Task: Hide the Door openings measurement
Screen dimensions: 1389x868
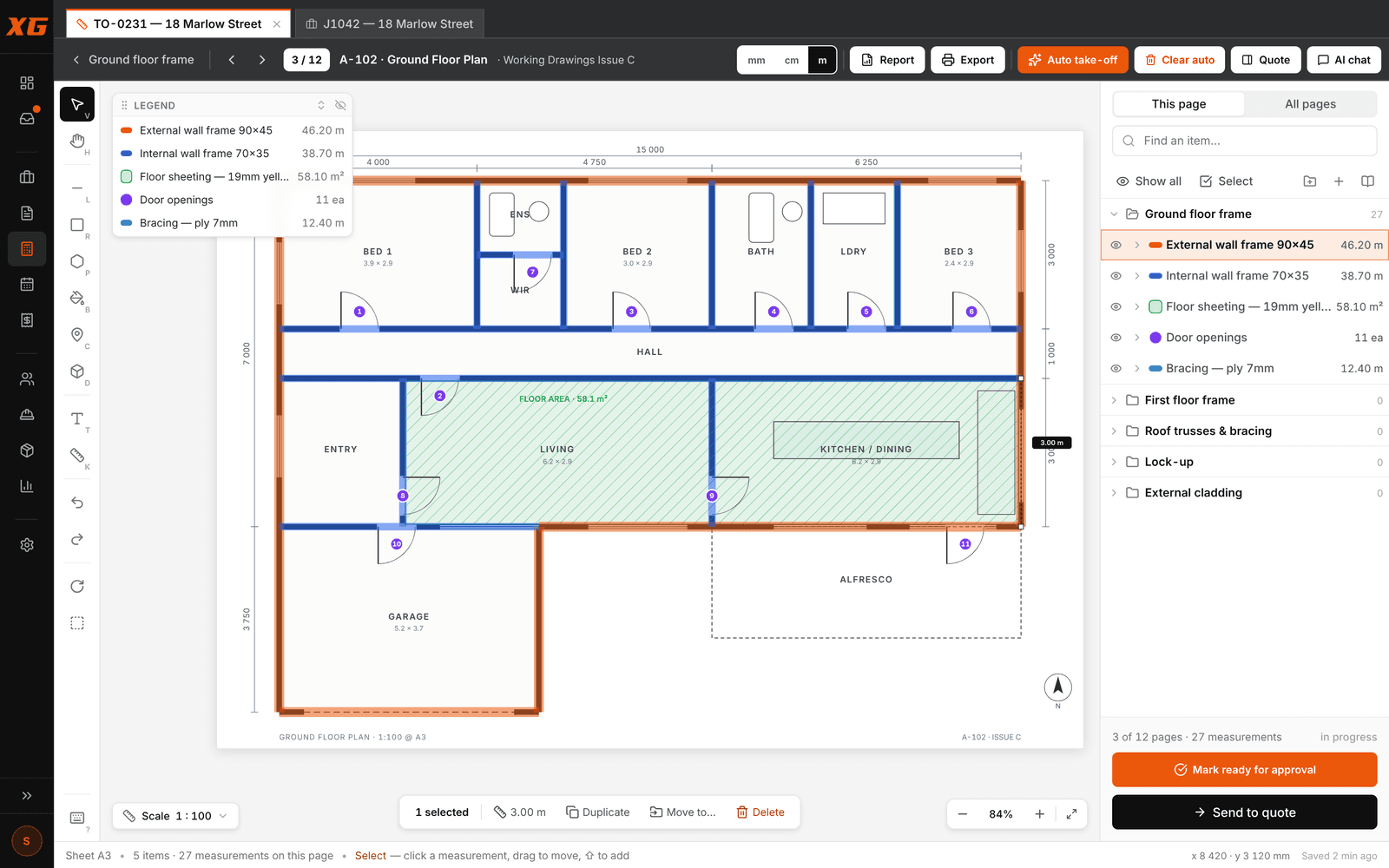Action: tap(1116, 338)
